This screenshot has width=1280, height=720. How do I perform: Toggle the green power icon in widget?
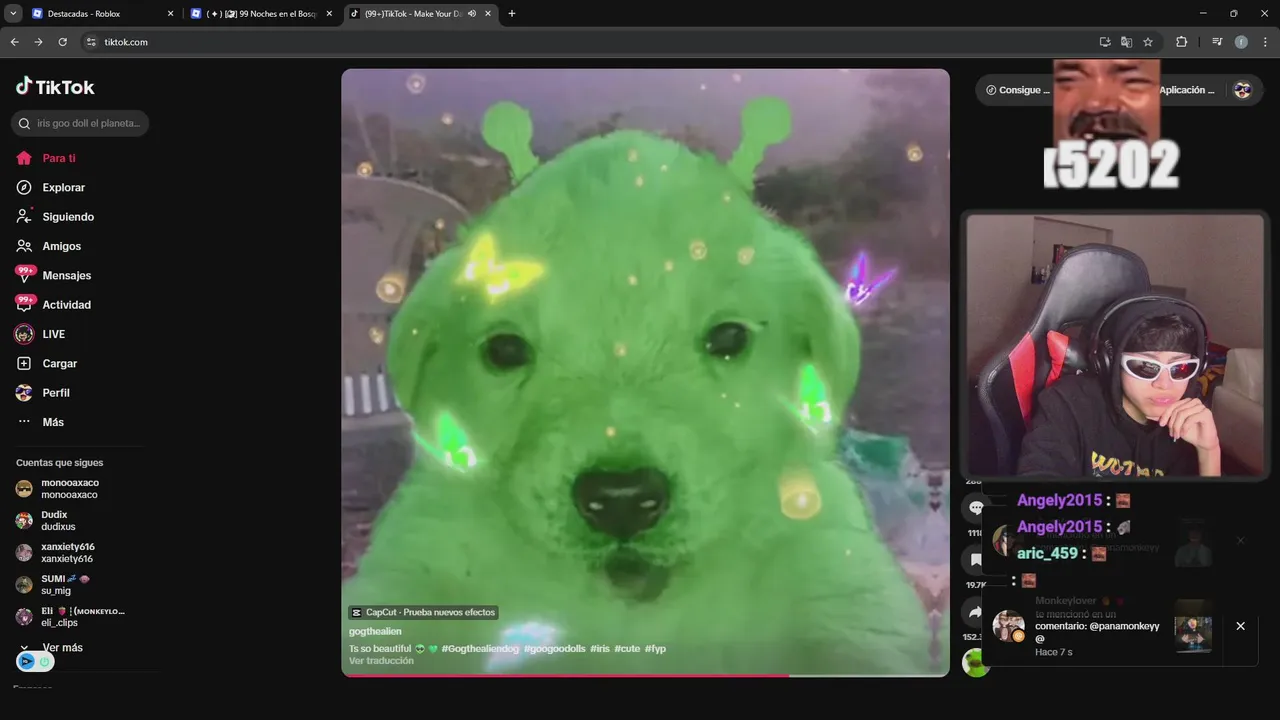(44, 662)
